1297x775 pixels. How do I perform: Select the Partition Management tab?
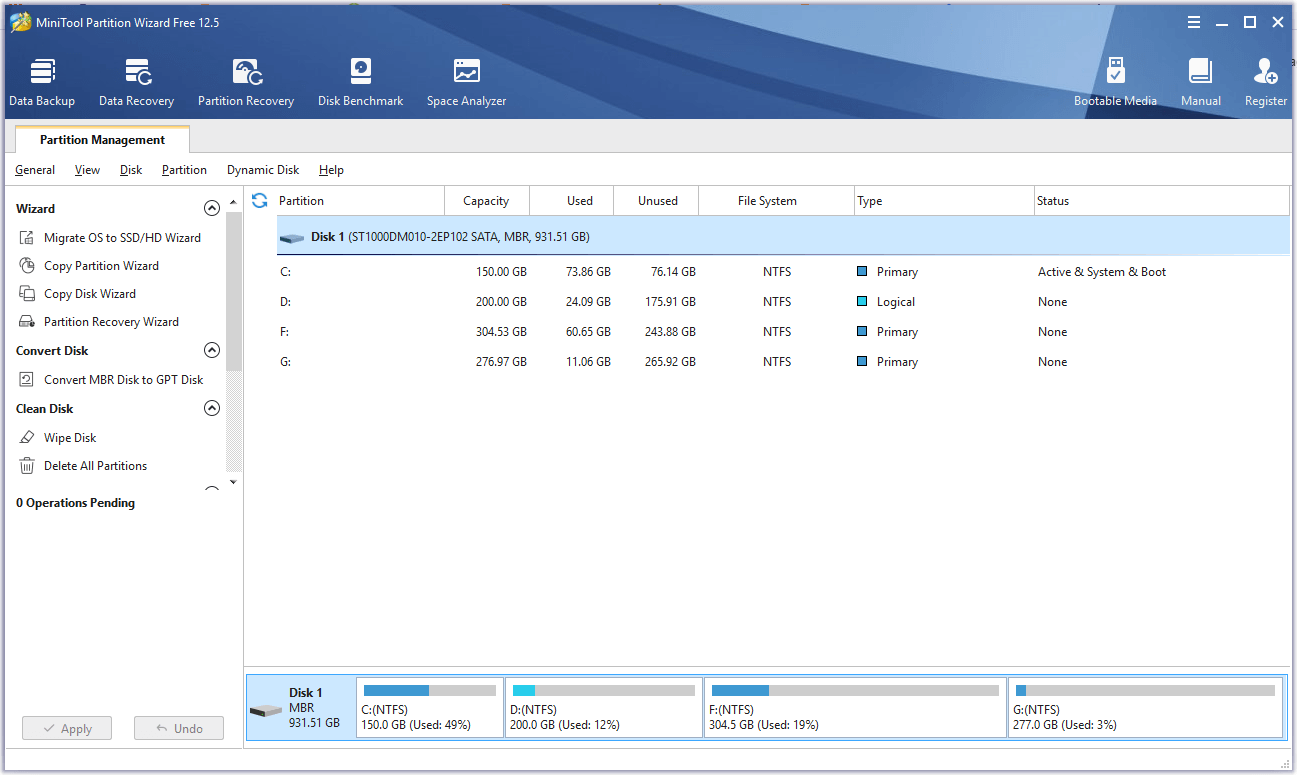coord(102,140)
